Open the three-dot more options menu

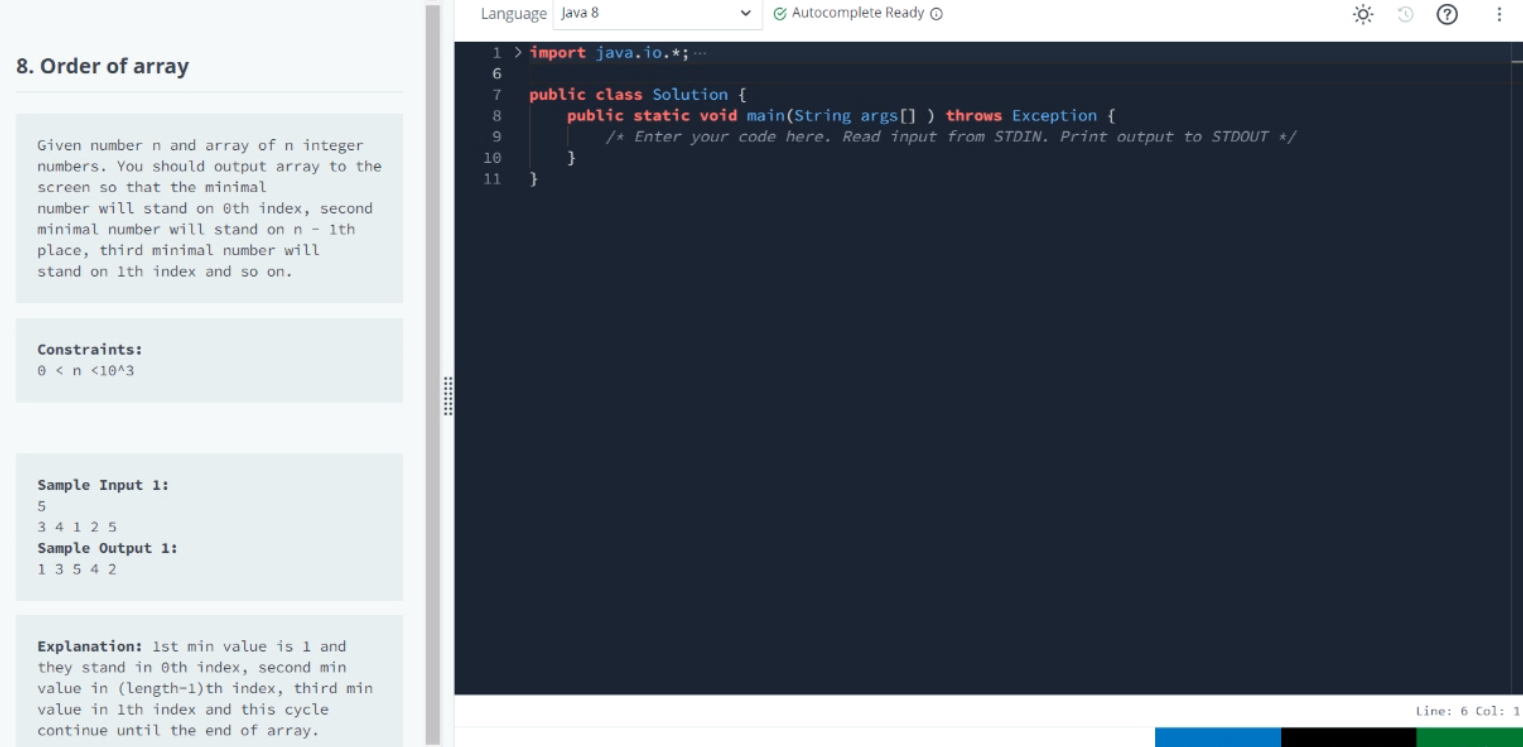pos(1499,14)
